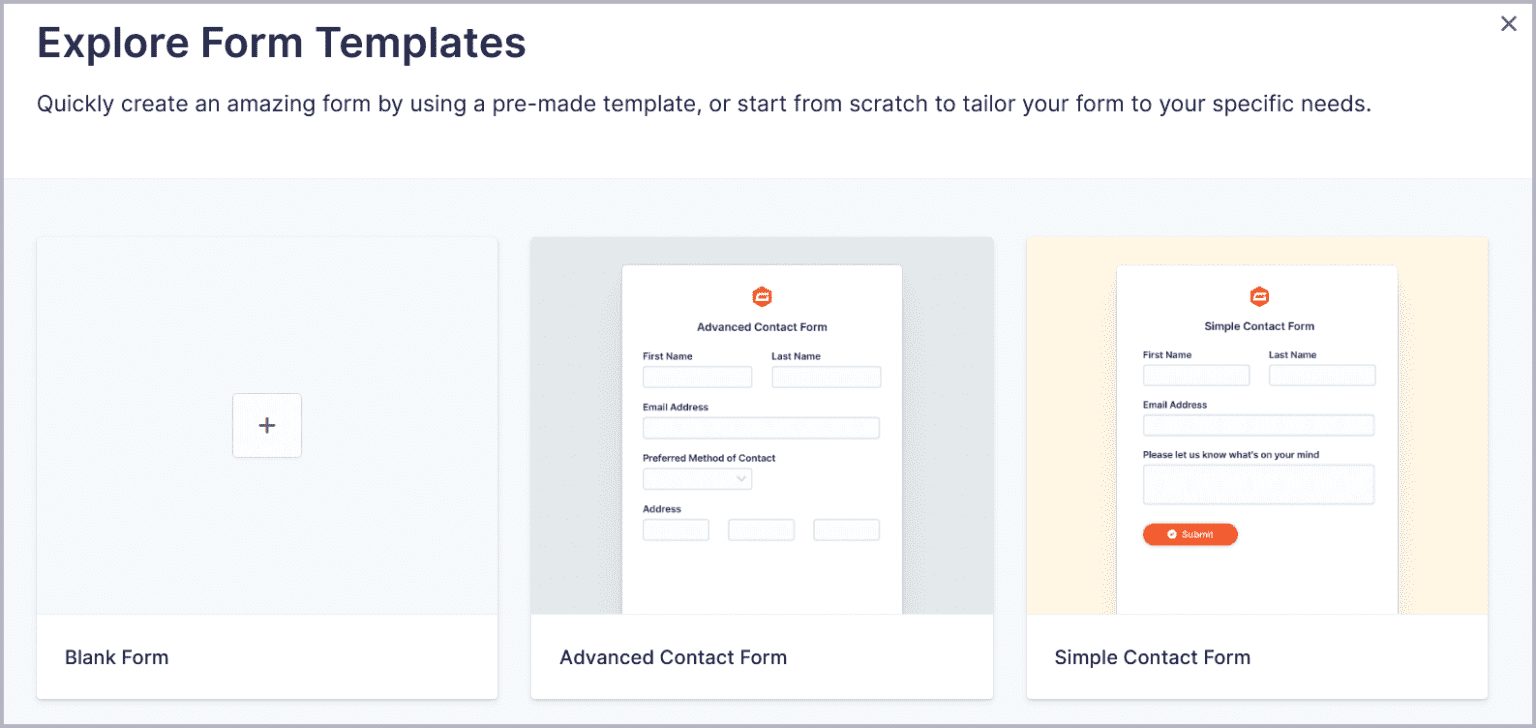Select the Blank Form template label
1536x728 pixels.
(117, 657)
